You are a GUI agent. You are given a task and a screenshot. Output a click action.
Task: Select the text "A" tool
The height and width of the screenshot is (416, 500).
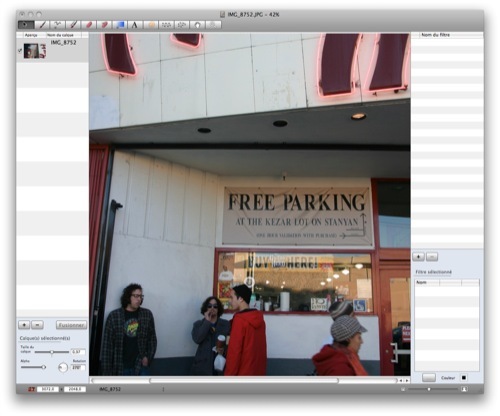click(x=135, y=25)
